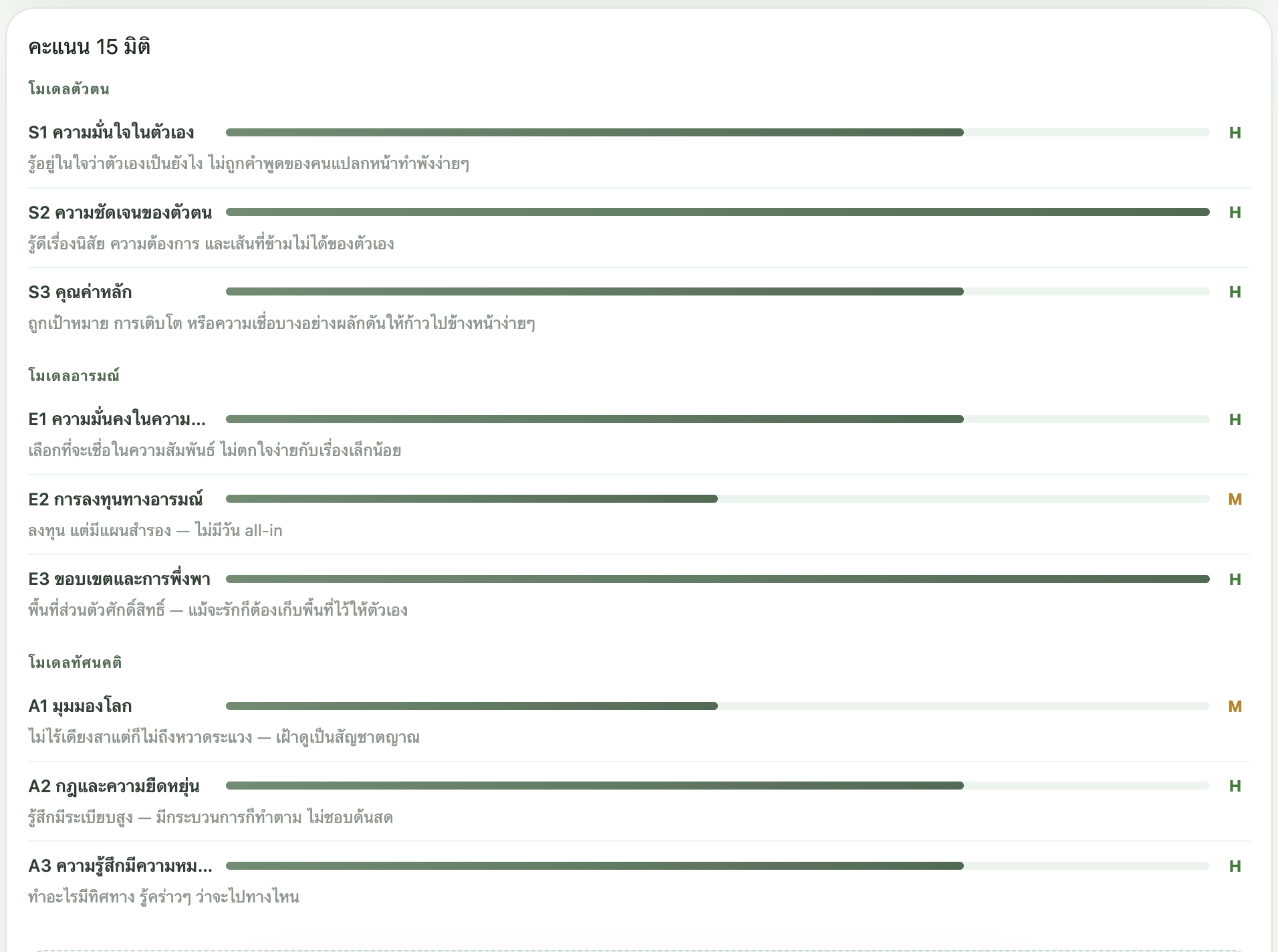Select the S3 คุณค่าหลัก dimension label
This screenshot has height=952, width=1278.
pos(80,292)
